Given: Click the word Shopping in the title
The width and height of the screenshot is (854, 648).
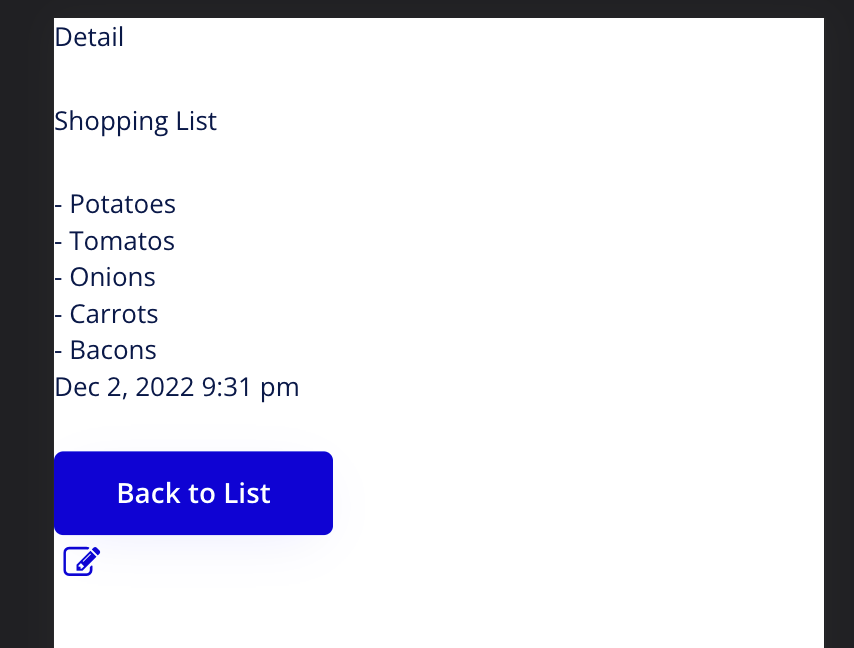Looking at the screenshot, I should (x=110, y=122).
